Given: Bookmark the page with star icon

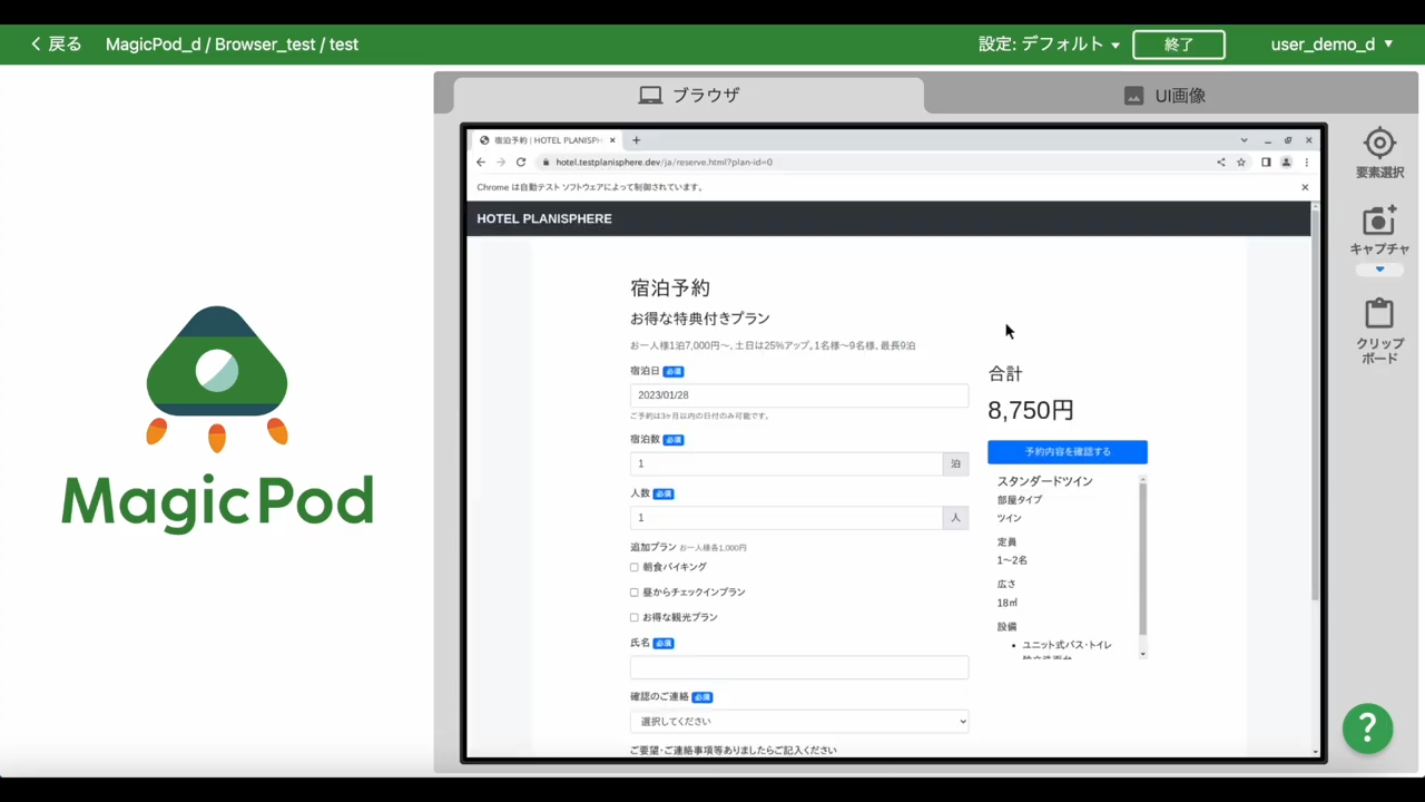Looking at the screenshot, I should pos(1241,162).
